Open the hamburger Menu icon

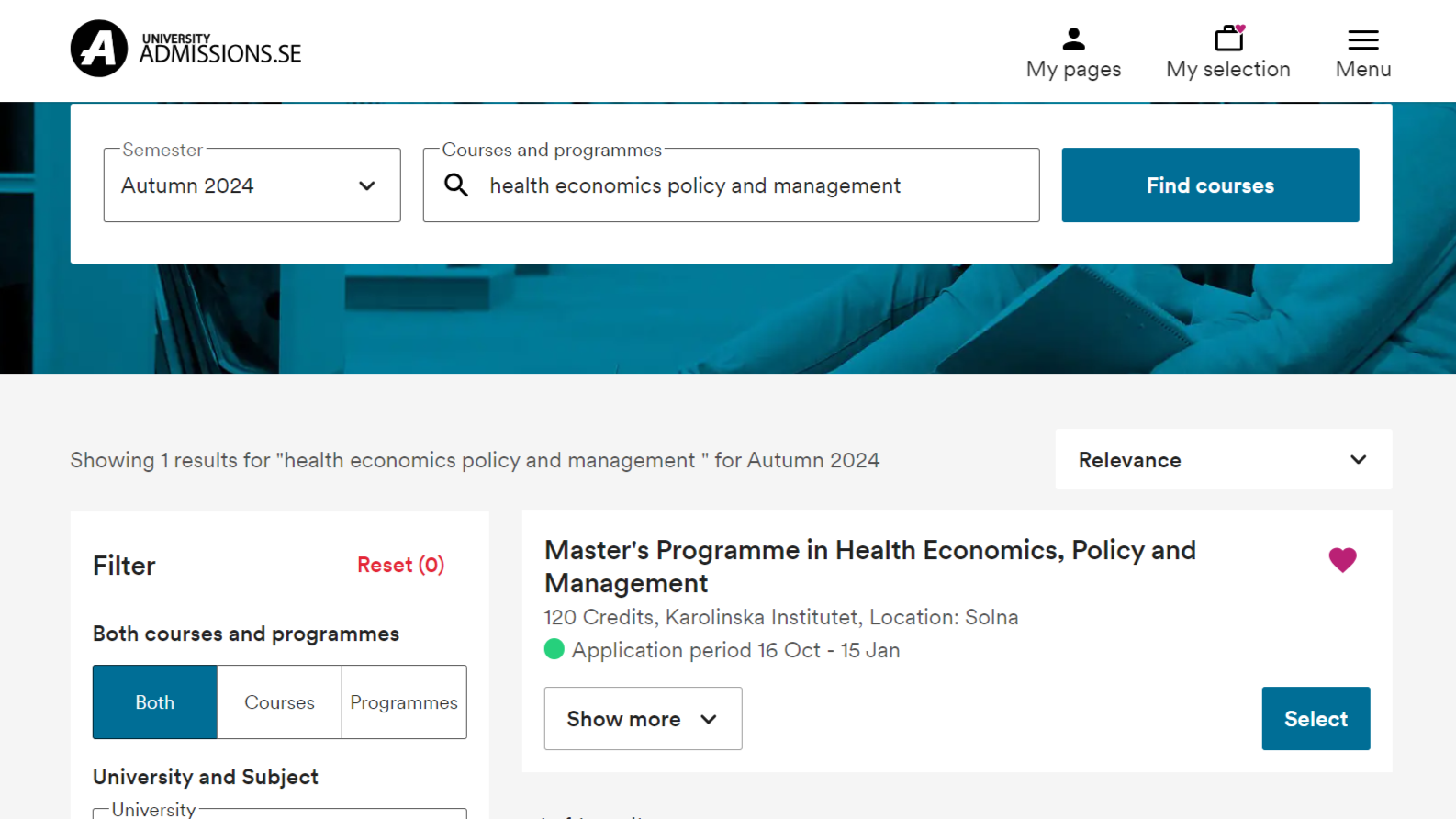pyautogui.click(x=1363, y=39)
